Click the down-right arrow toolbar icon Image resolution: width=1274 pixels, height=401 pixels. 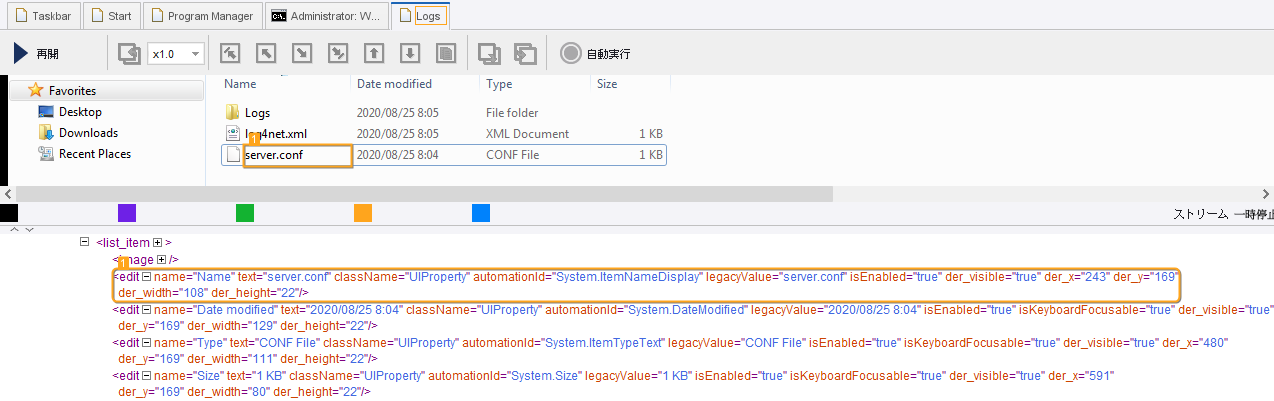pos(302,54)
